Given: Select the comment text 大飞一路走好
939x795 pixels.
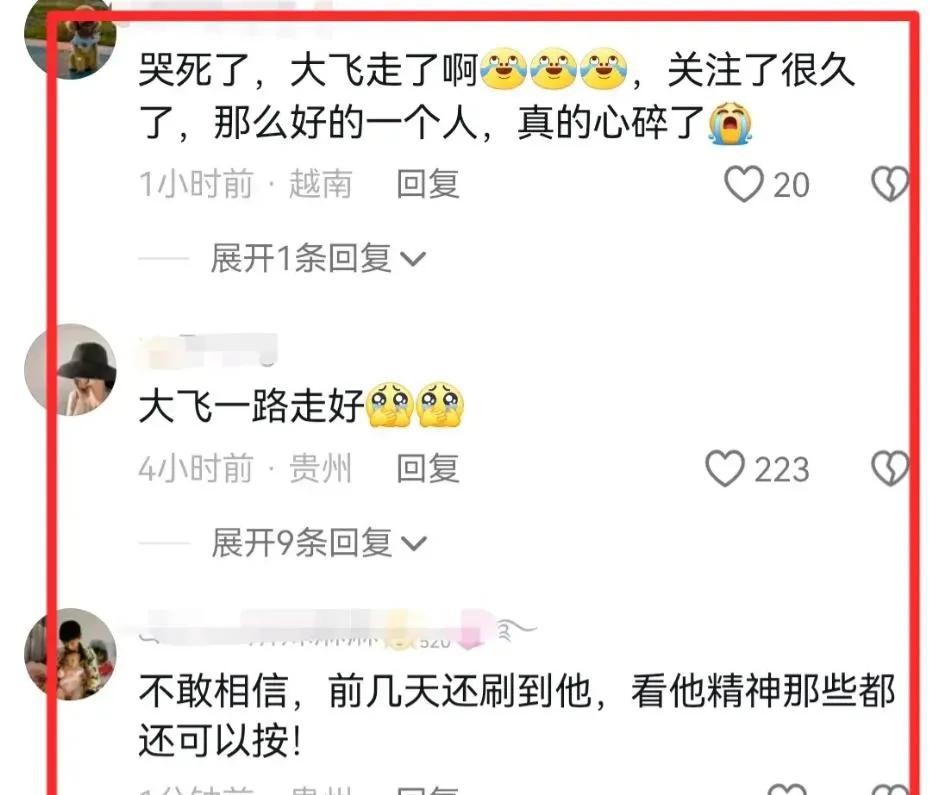Looking at the screenshot, I should point(251,406).
